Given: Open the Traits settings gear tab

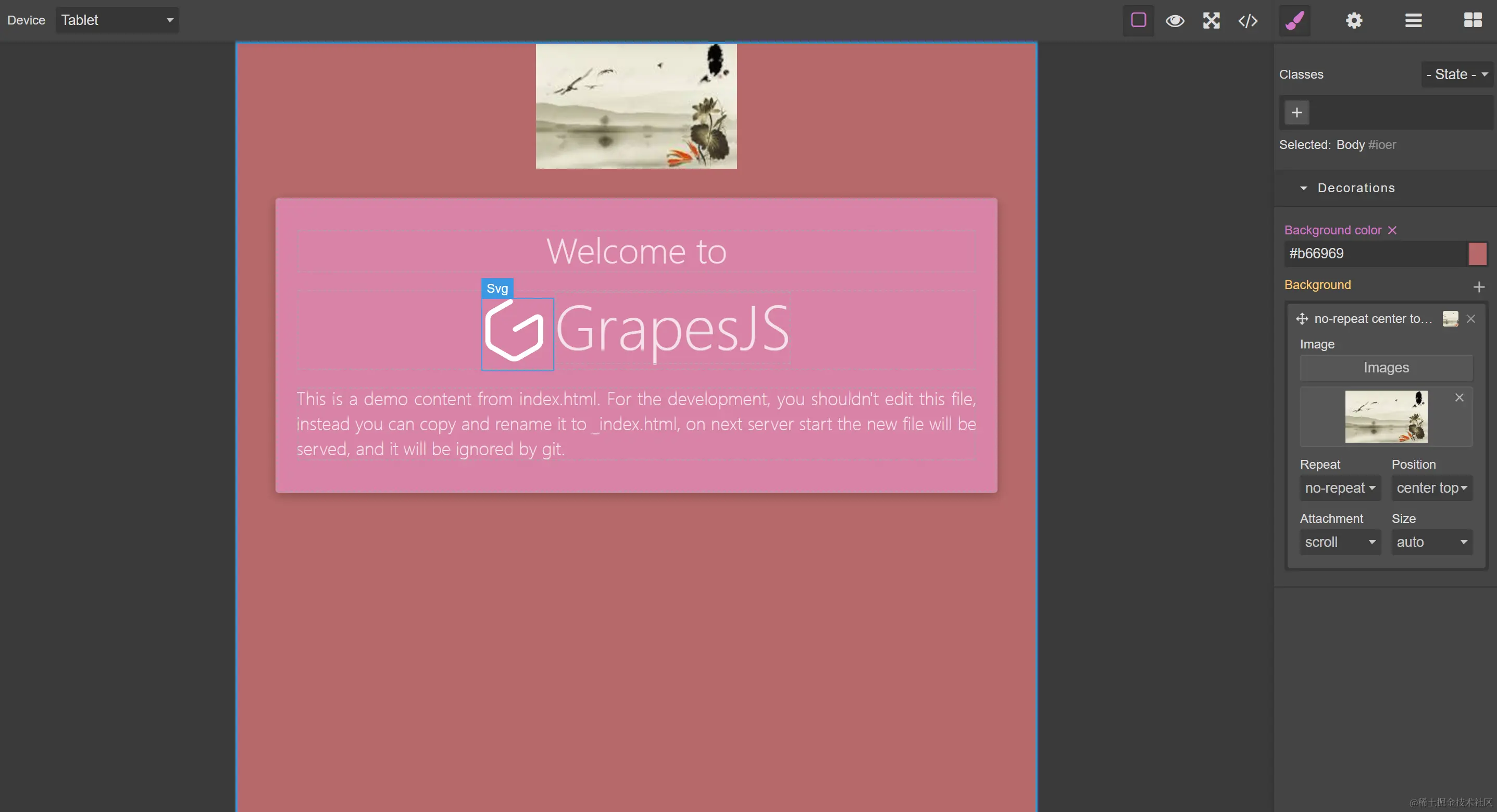Looking at the screenshot, I should point(1354,21).
